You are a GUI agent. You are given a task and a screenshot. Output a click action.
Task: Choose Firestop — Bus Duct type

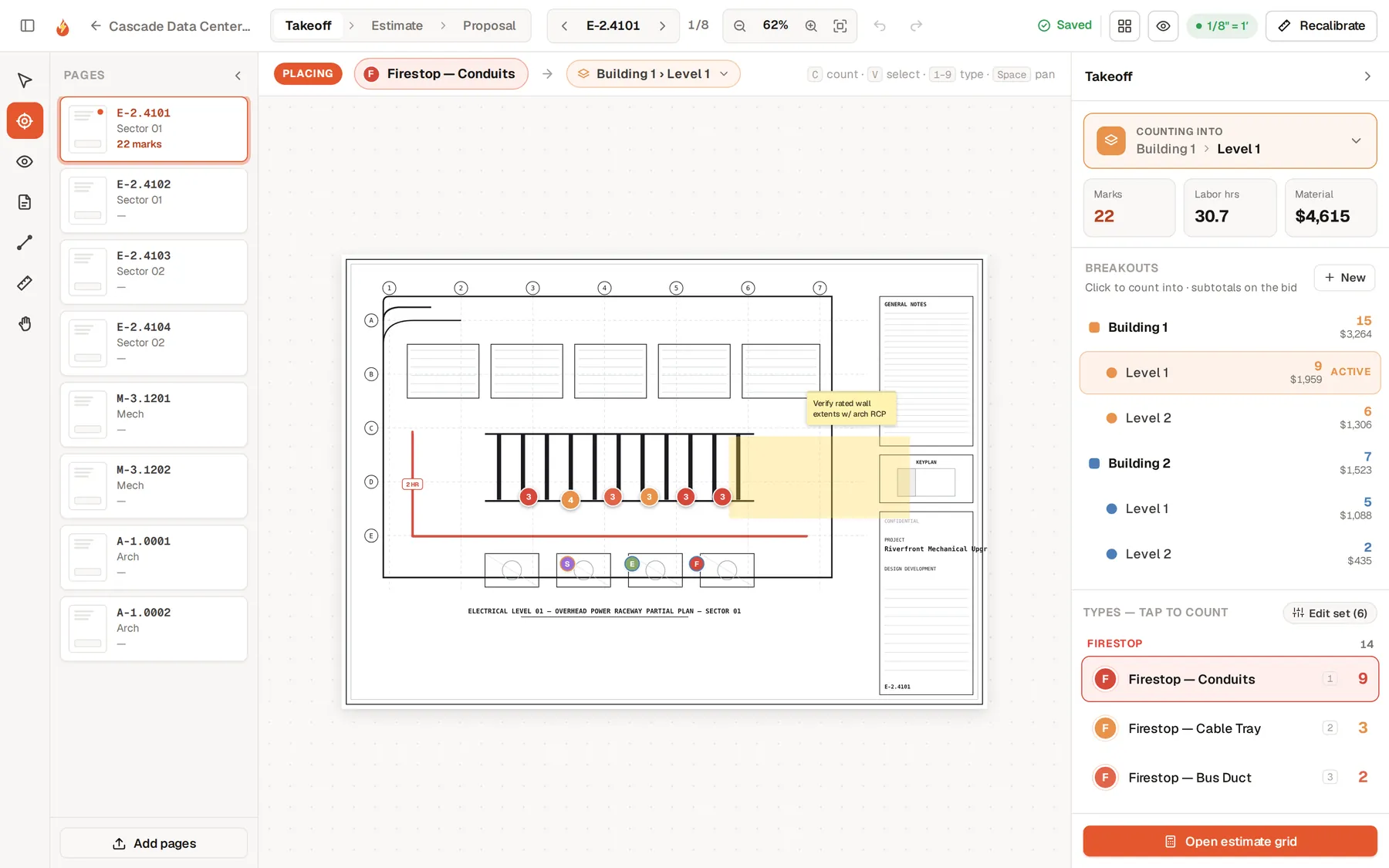point(1229,777)
